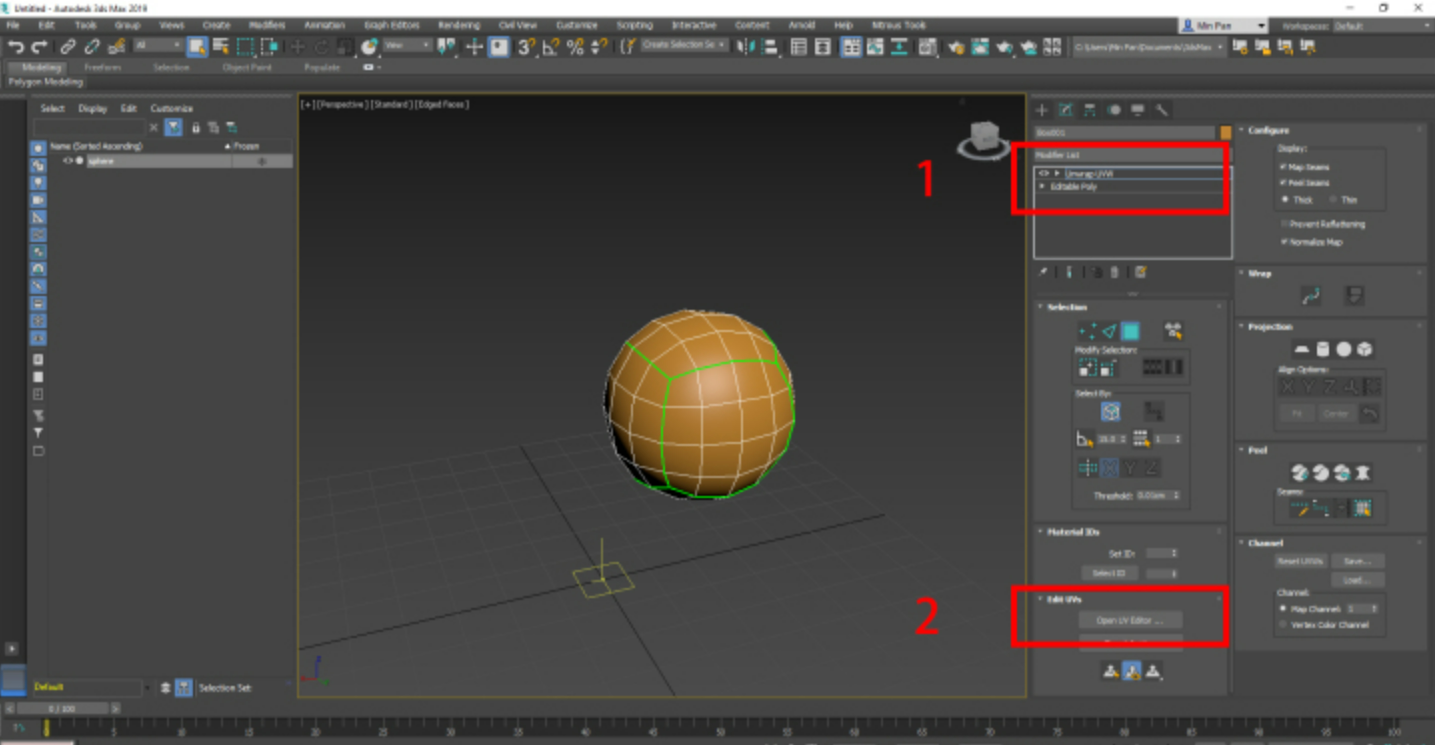
Task: Click the Redo arrow icon
Action: point(40,47)
